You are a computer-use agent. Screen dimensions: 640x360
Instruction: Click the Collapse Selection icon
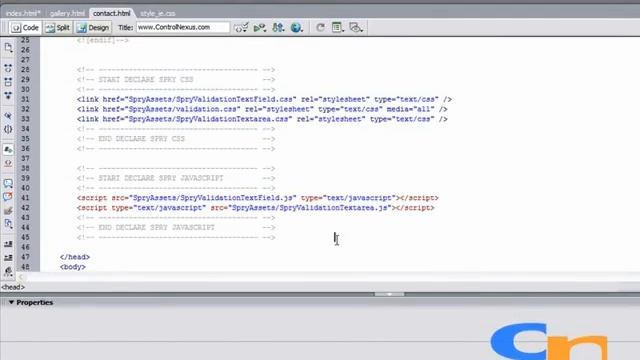click(8, 82)
